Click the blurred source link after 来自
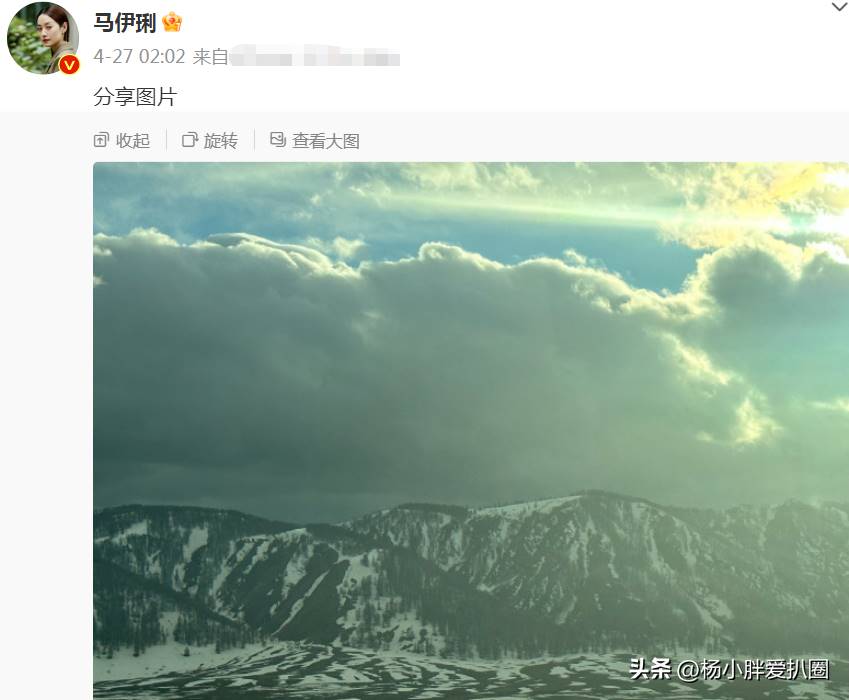The height and width of the screenshot is (700, 849). click(315, 56)
